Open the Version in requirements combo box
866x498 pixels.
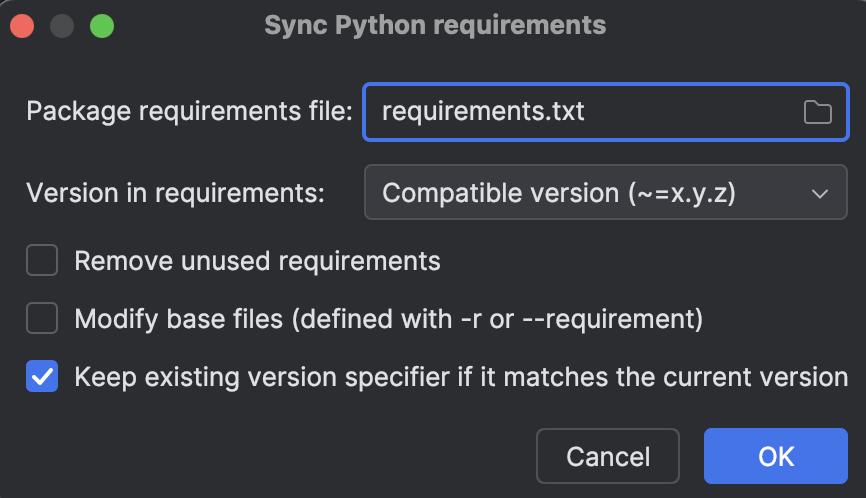point(606,192)
